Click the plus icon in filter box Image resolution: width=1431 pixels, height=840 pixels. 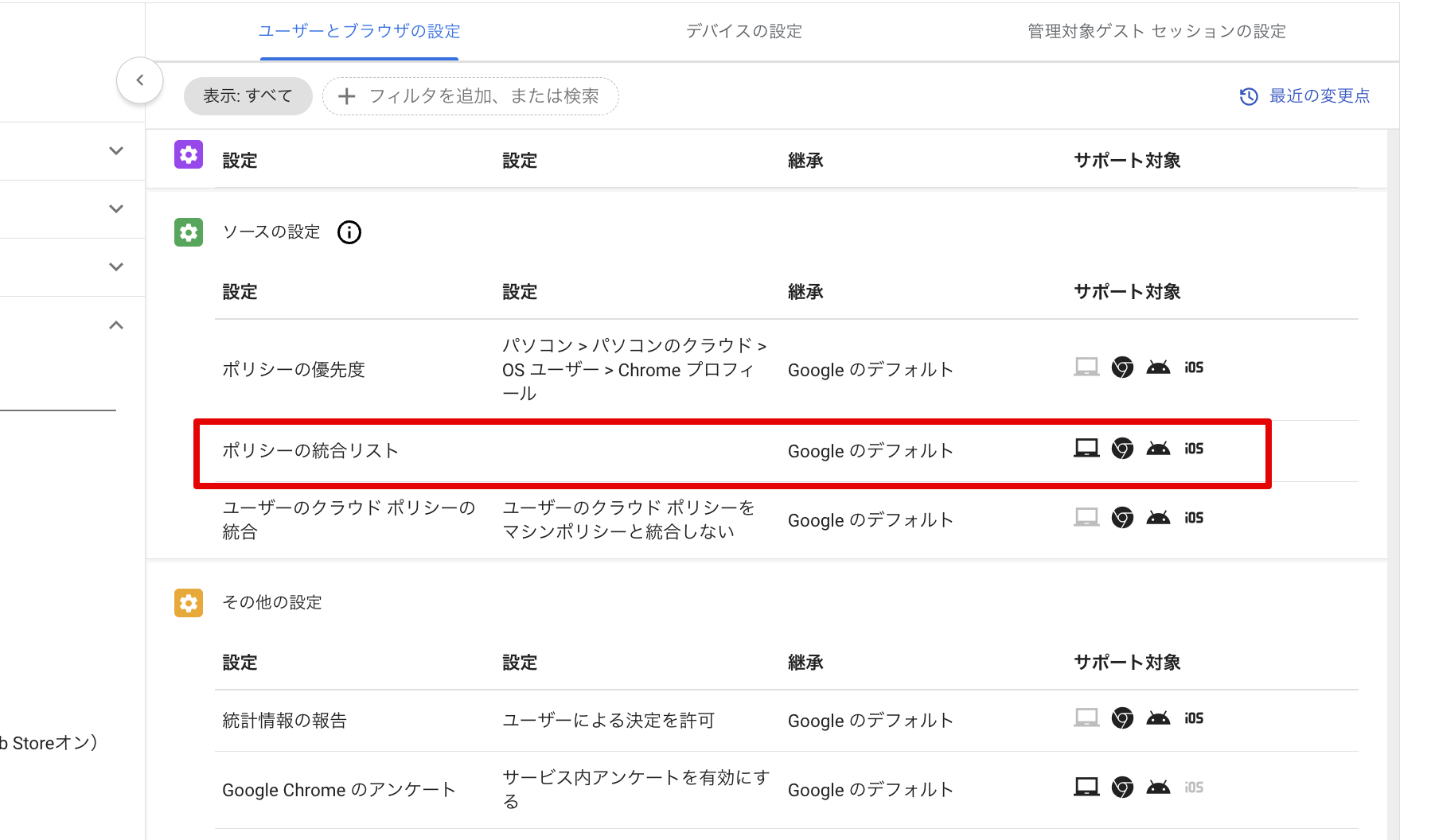(x=346, y=96)
